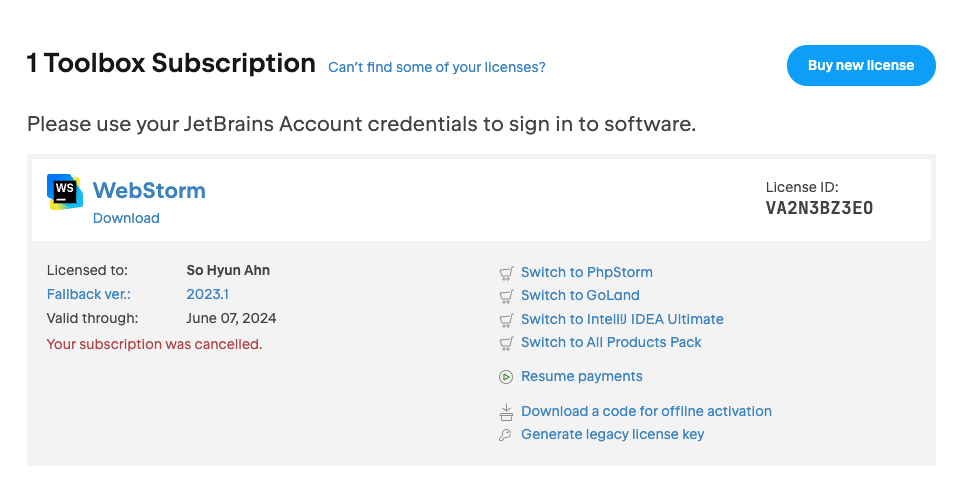Click the Your subscription was cancelled message
Screen dimensions: 964x479
tap(154, 344)
